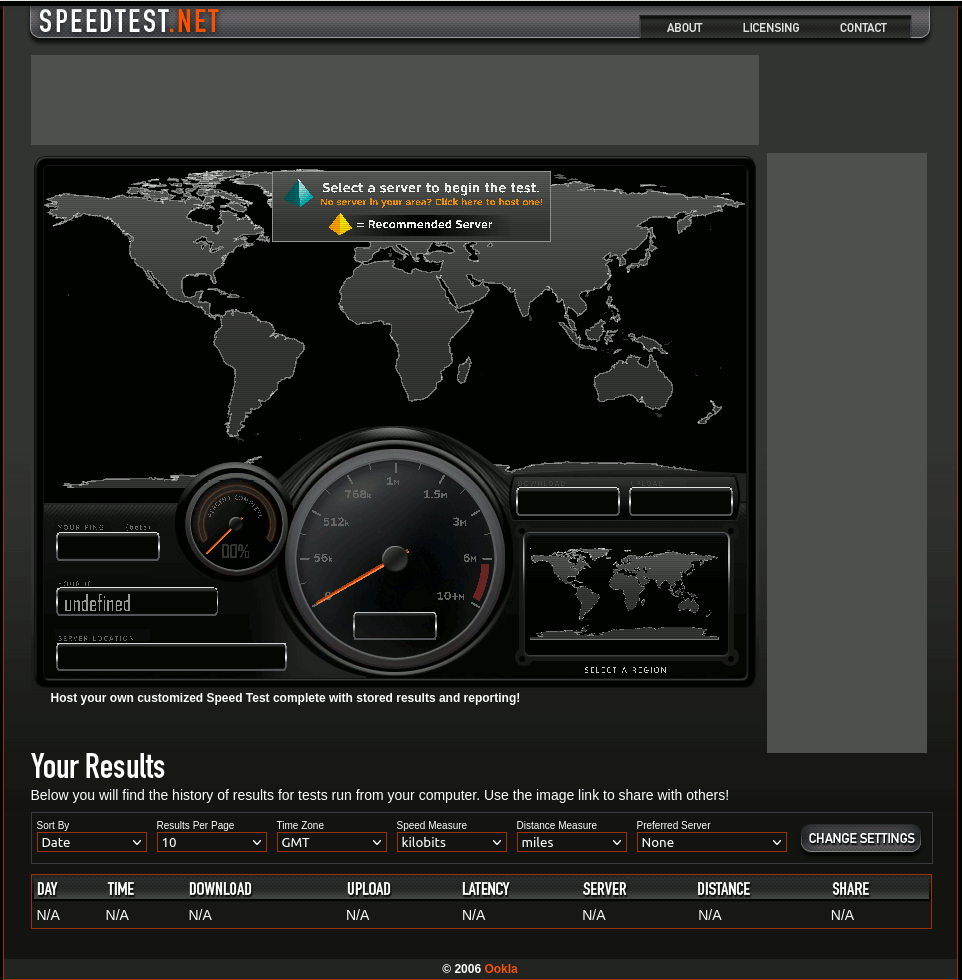Image resolution: width=962 pixels, height=980 pixels.
Task: Click the your ping readout box
Action: point(108,546)
